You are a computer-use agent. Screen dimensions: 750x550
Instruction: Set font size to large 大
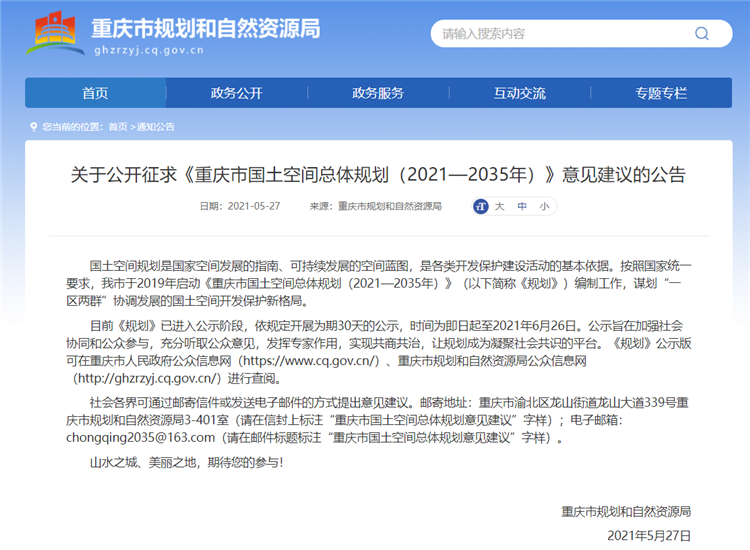(499, 207)
